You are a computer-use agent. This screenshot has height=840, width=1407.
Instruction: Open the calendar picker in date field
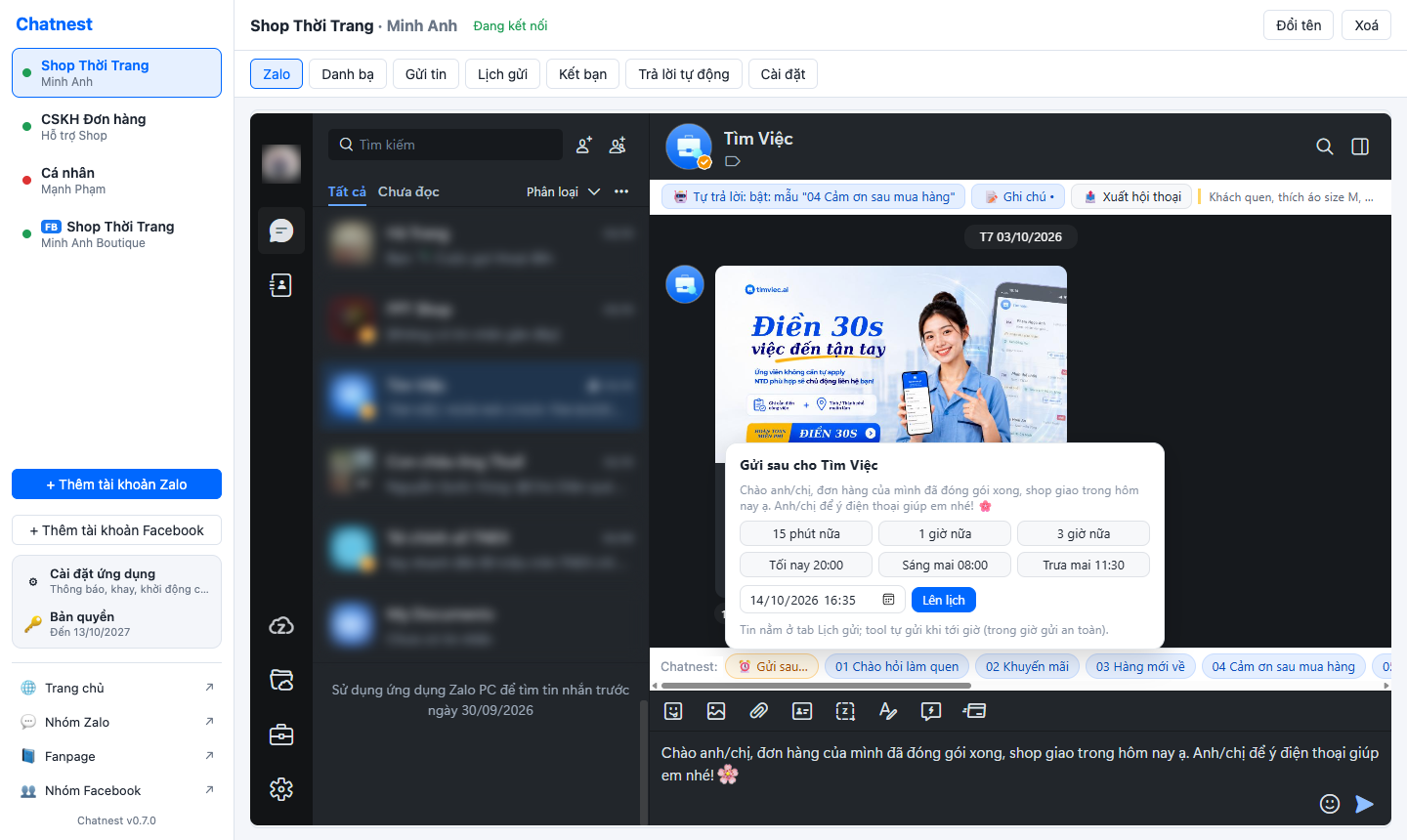(x=888, y=600)
